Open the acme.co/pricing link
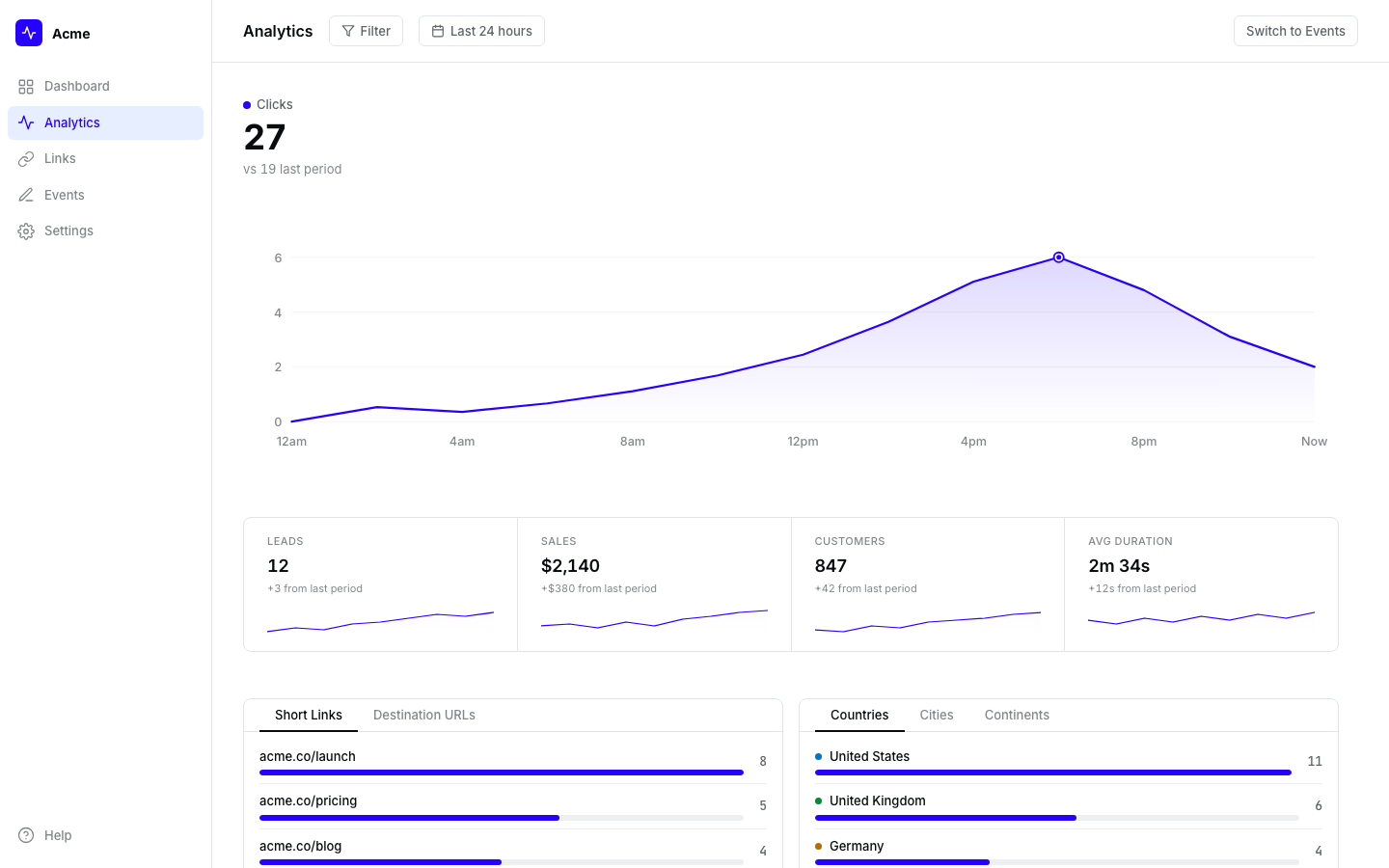The width and height of the screenshot is (1389, 868). pyautogui.click(x=308, y=800)
